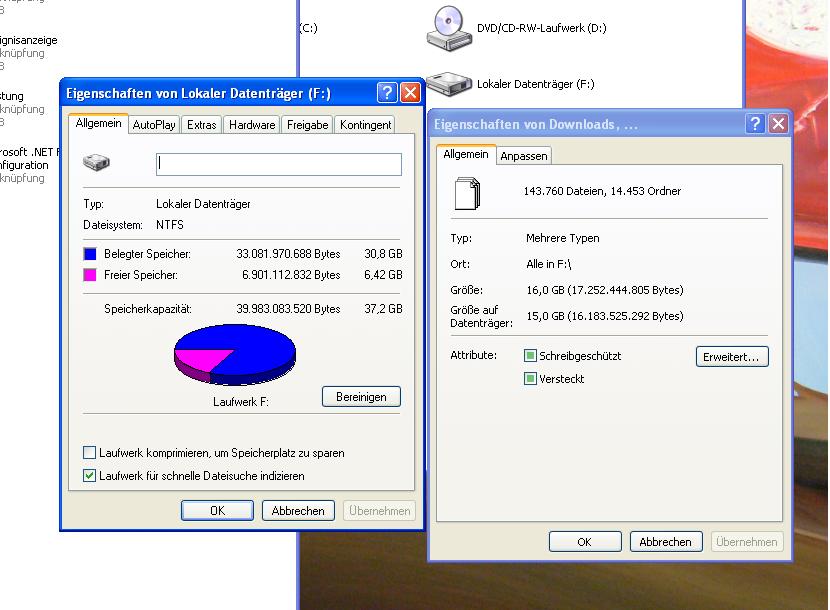Switch to the Hardware tab
Screen dimensions: 830x610
tap(252, 125)
